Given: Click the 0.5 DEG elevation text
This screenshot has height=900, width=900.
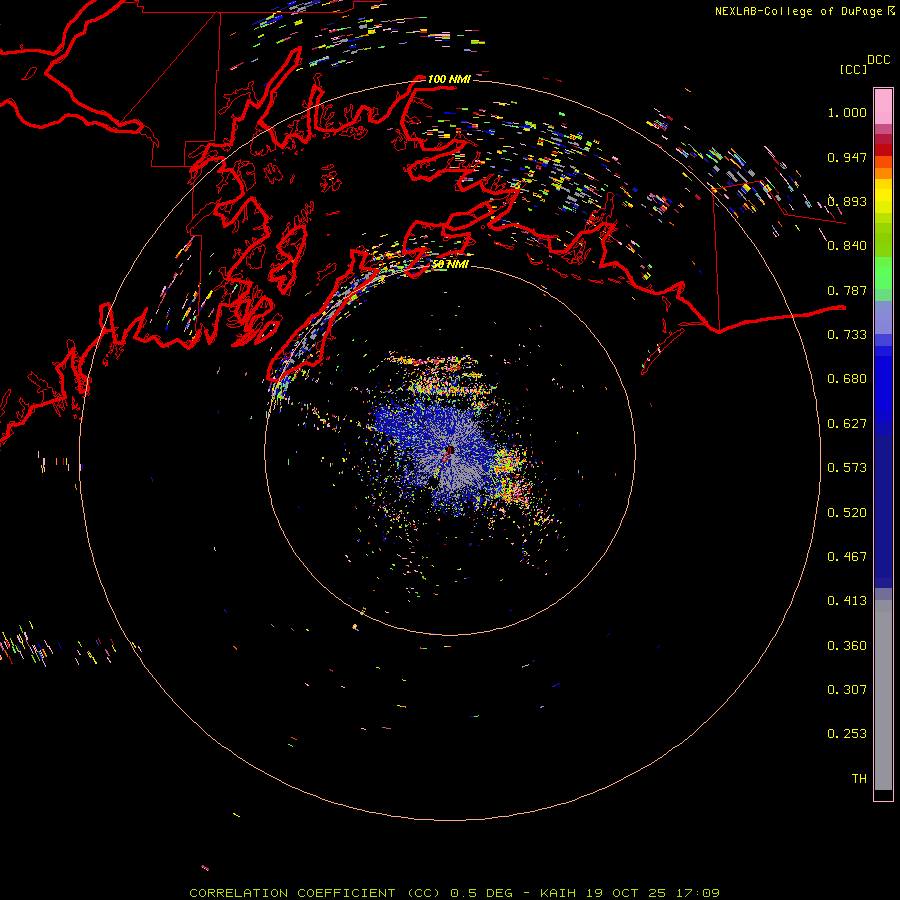Looking at the screenshot, I should (482, 893).
